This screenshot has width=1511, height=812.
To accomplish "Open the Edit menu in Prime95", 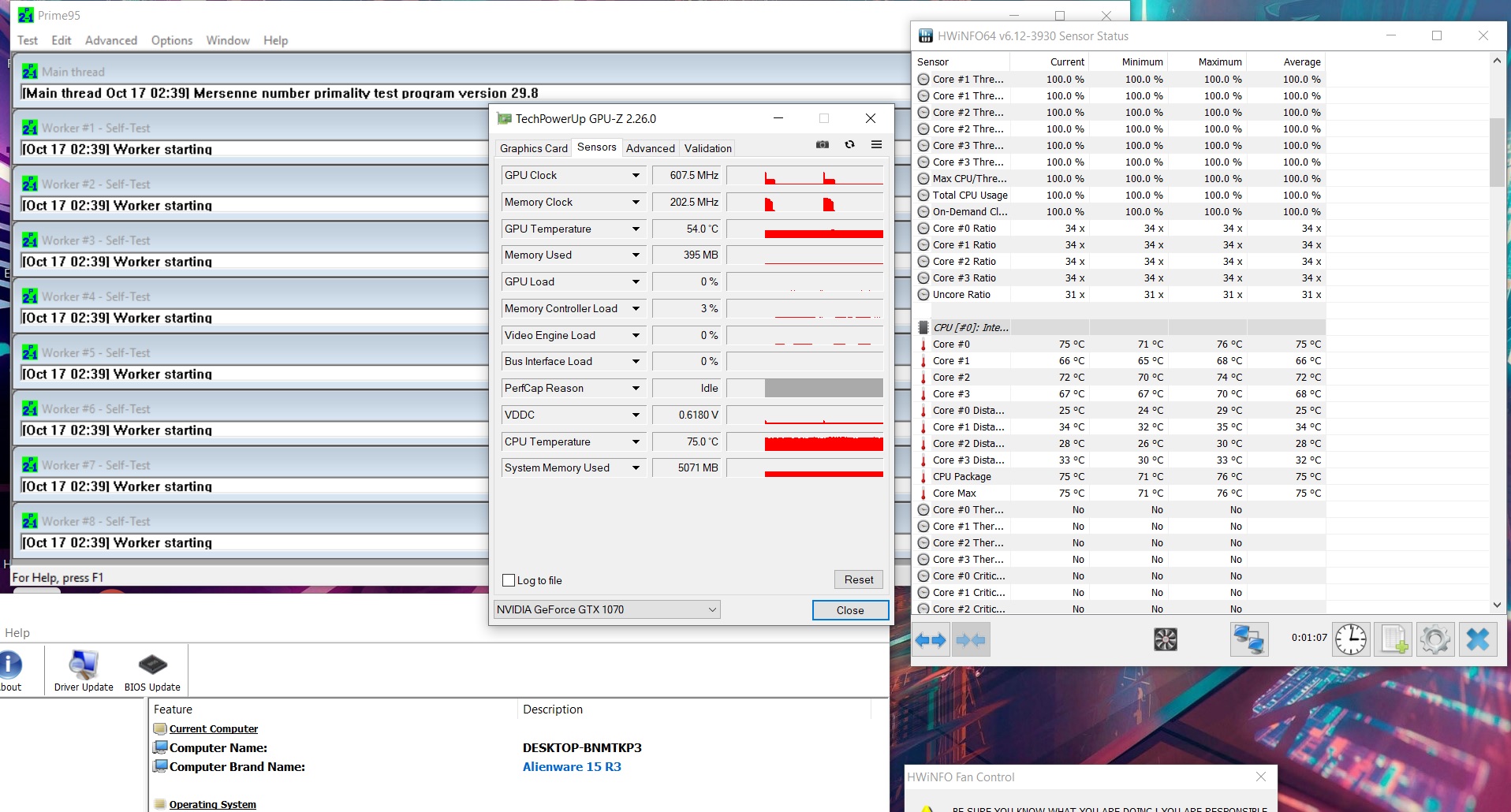I will coord(62,40).
